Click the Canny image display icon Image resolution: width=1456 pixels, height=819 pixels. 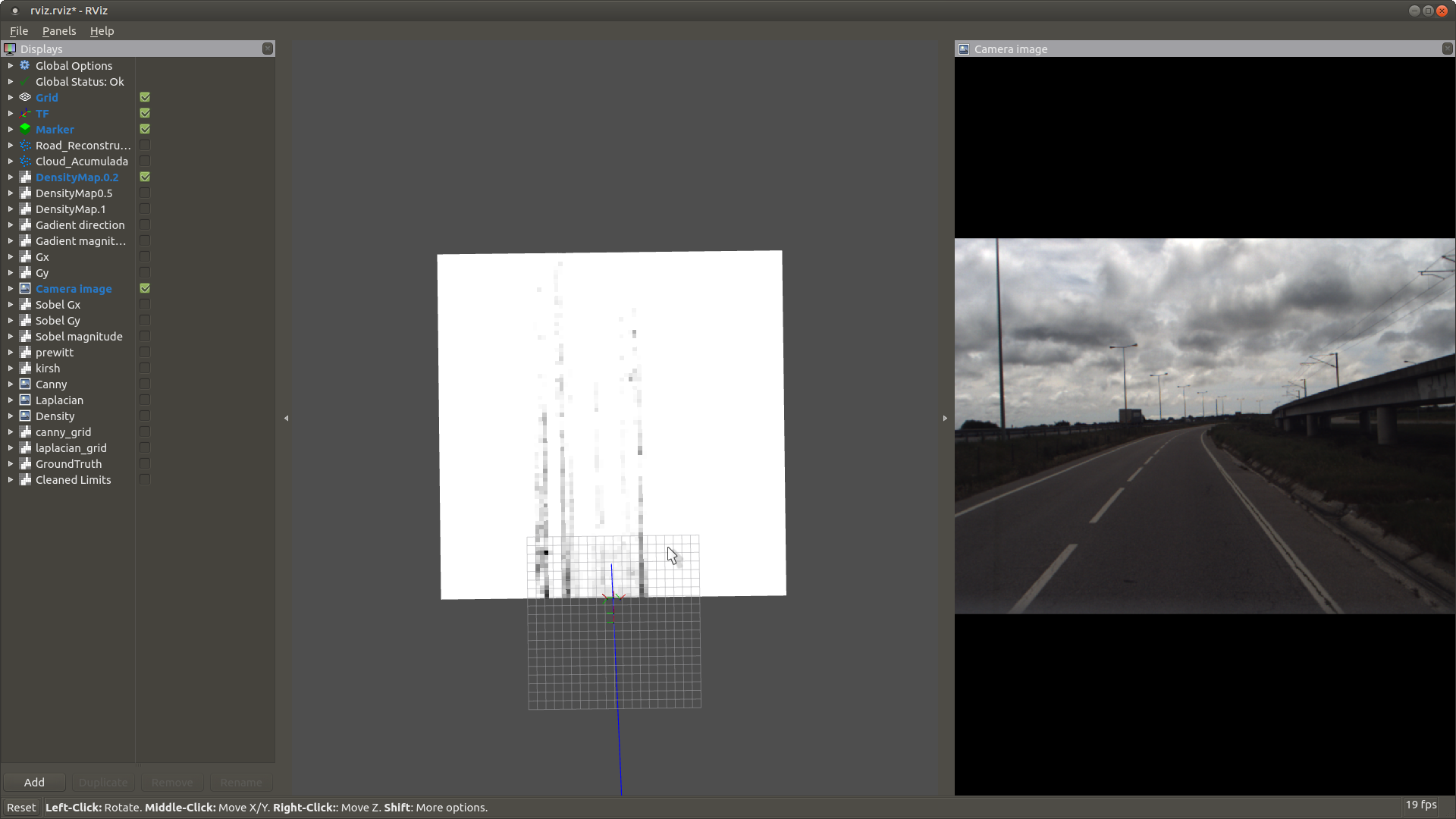(x=25, y=384)
